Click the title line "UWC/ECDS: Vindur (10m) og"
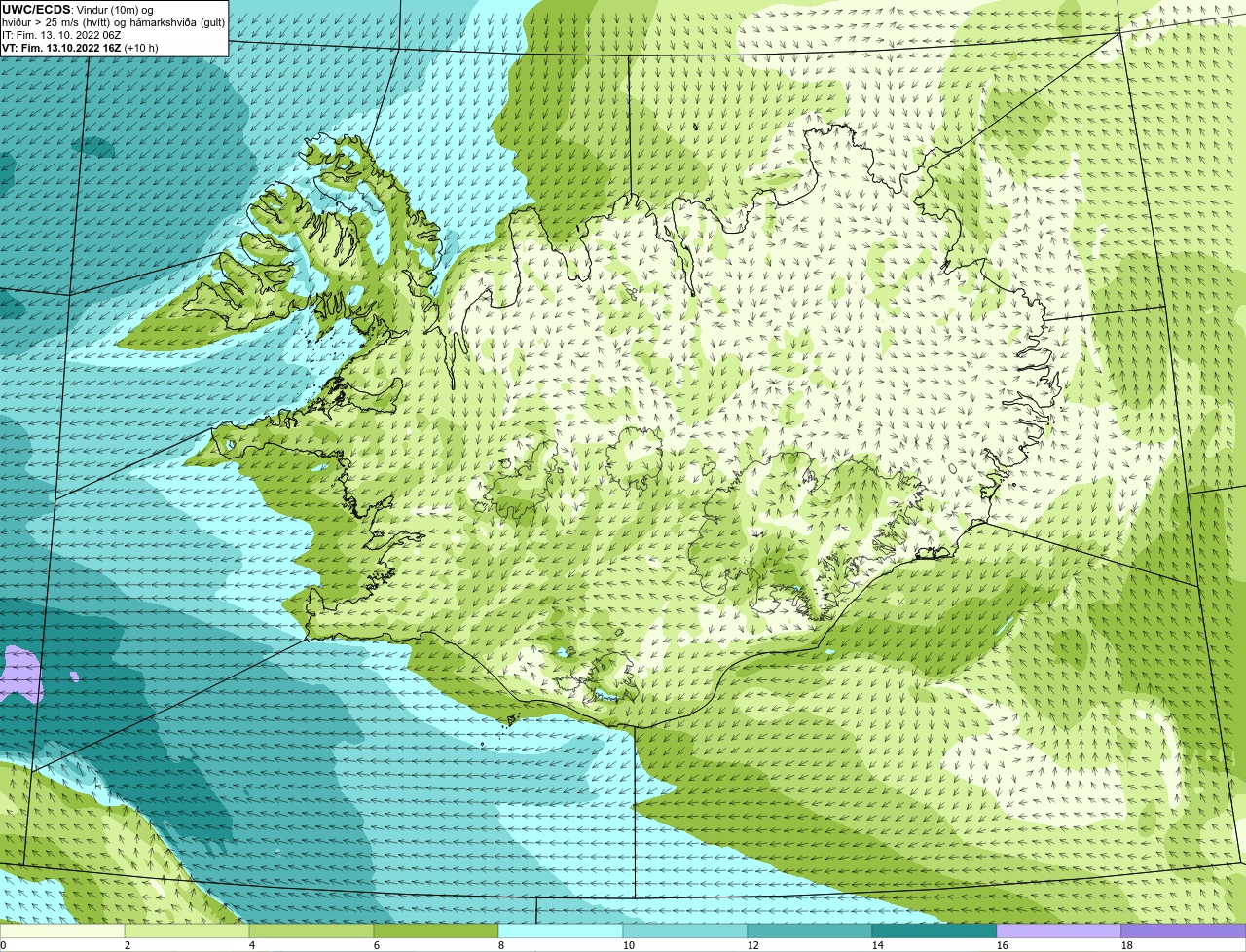 (x=78, y=10)
